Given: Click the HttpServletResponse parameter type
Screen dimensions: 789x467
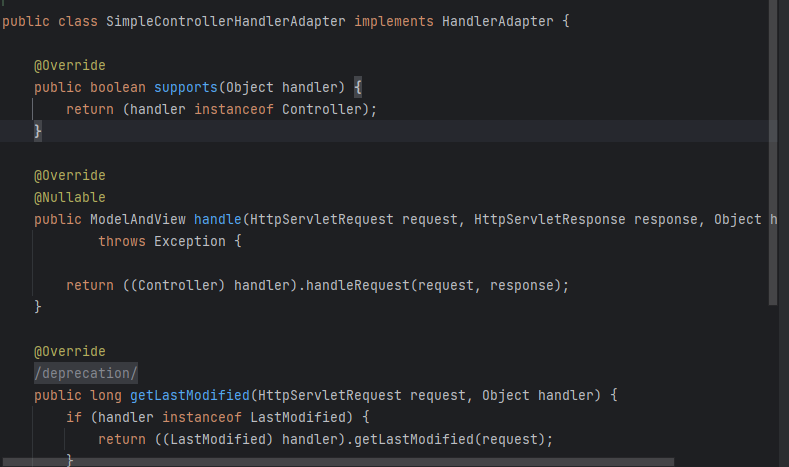Looking at the screenshot, I should coord(549,219).
